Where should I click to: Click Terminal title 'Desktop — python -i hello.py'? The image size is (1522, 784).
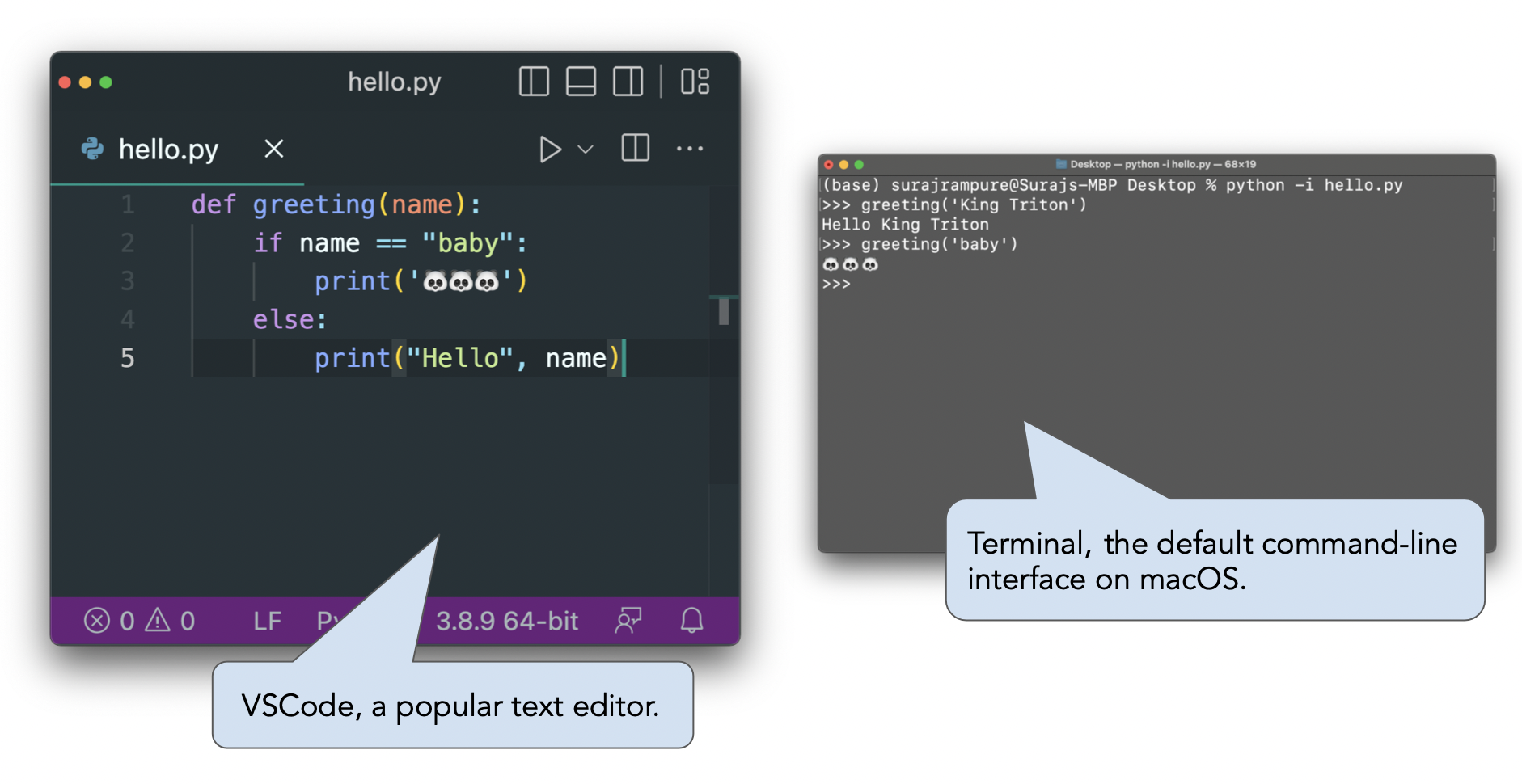(x=1140, y=164)
